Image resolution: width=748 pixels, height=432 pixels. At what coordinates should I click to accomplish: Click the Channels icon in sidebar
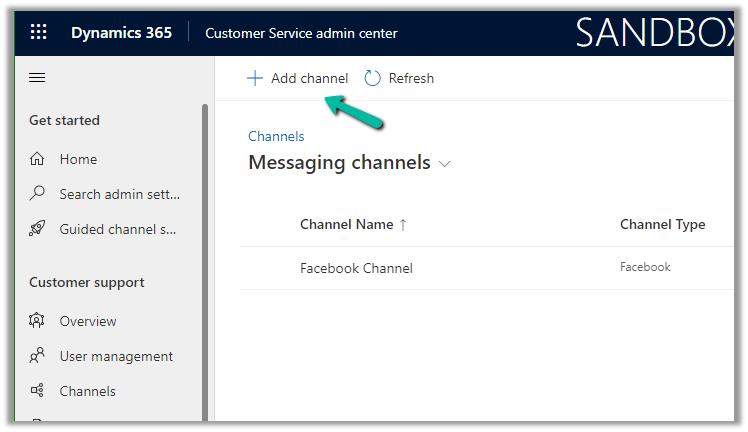click(x=38, y=391)
